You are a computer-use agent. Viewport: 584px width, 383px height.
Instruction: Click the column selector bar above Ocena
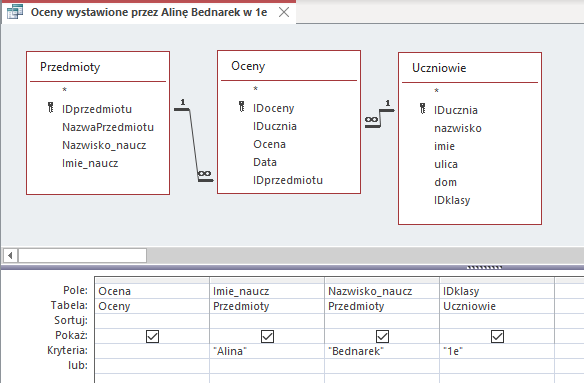coord(152,280)
